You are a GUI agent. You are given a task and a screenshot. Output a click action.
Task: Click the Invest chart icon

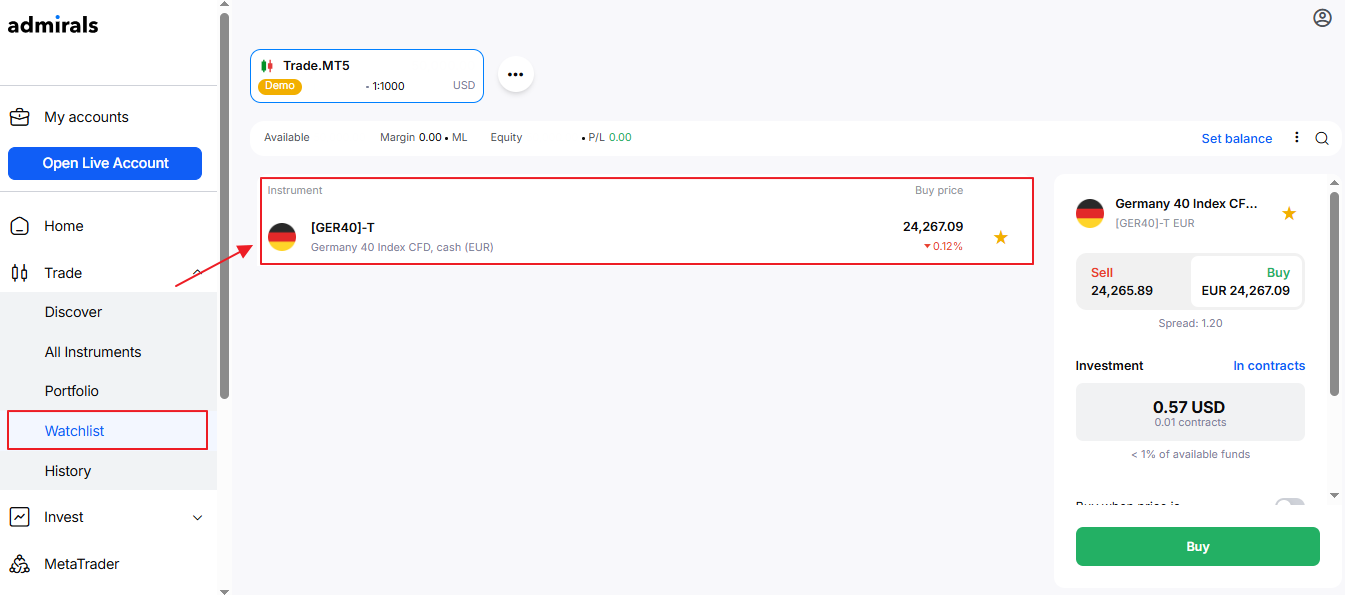(19, 517)
